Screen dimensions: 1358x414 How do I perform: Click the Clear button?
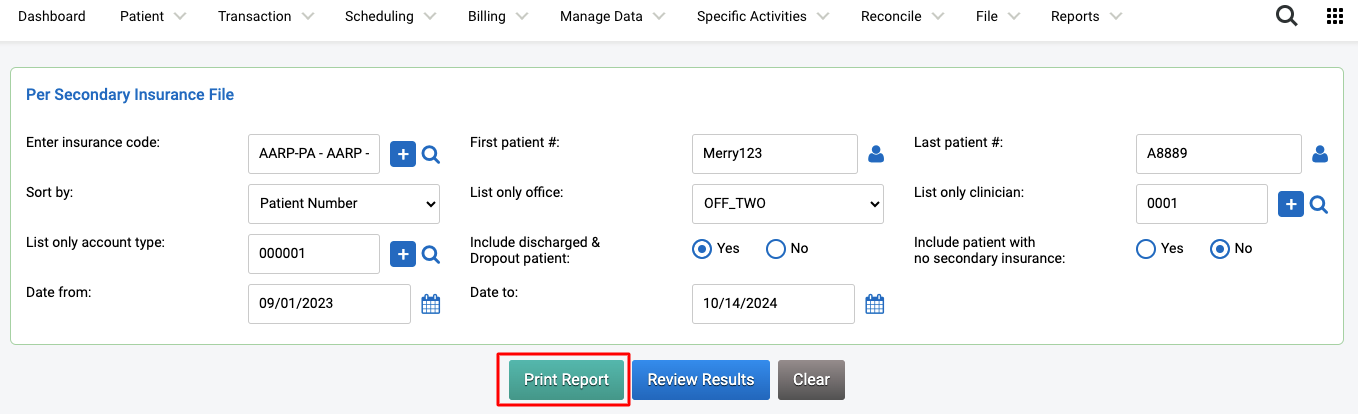click(x=811, y=380)
